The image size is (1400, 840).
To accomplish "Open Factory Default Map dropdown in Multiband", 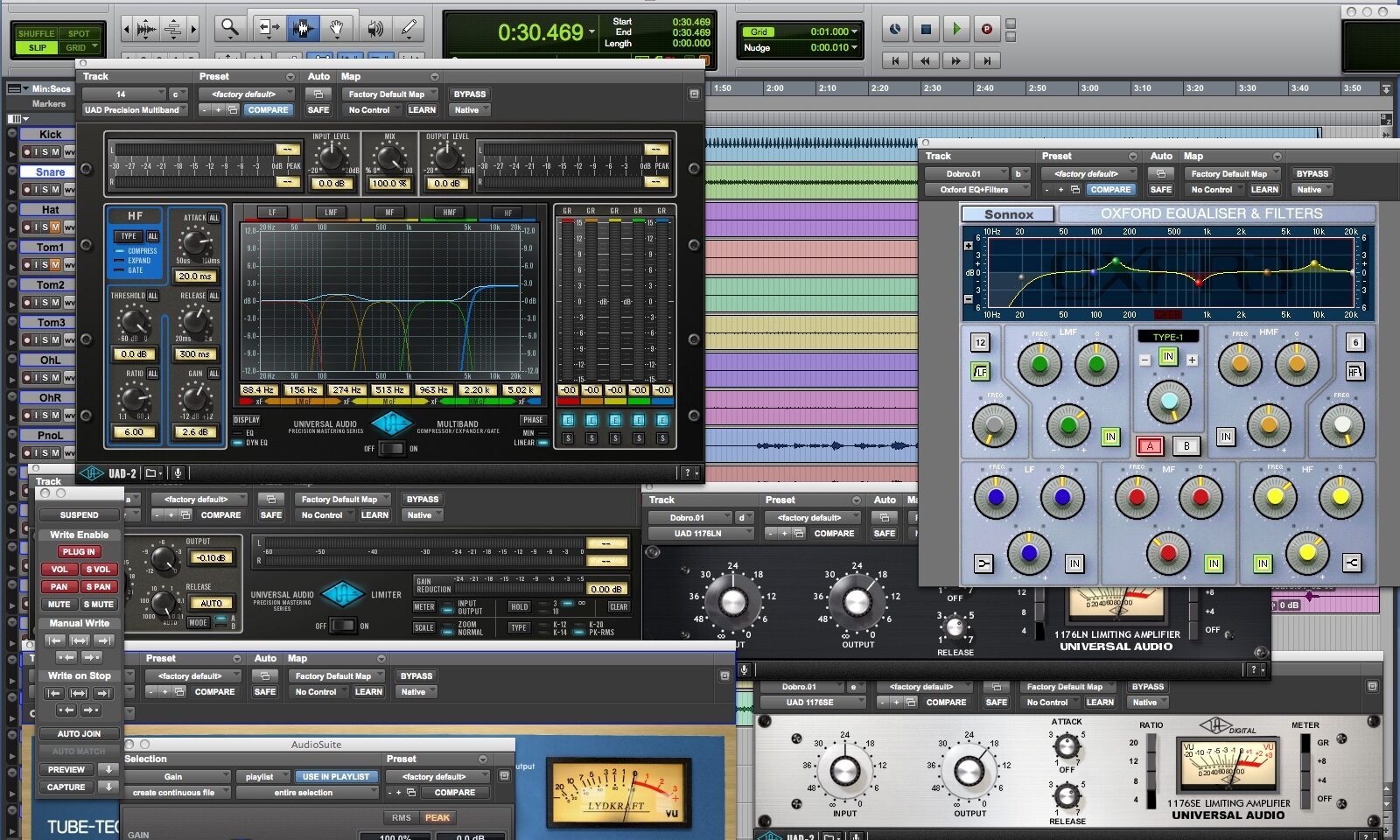I will click(388, 94).
